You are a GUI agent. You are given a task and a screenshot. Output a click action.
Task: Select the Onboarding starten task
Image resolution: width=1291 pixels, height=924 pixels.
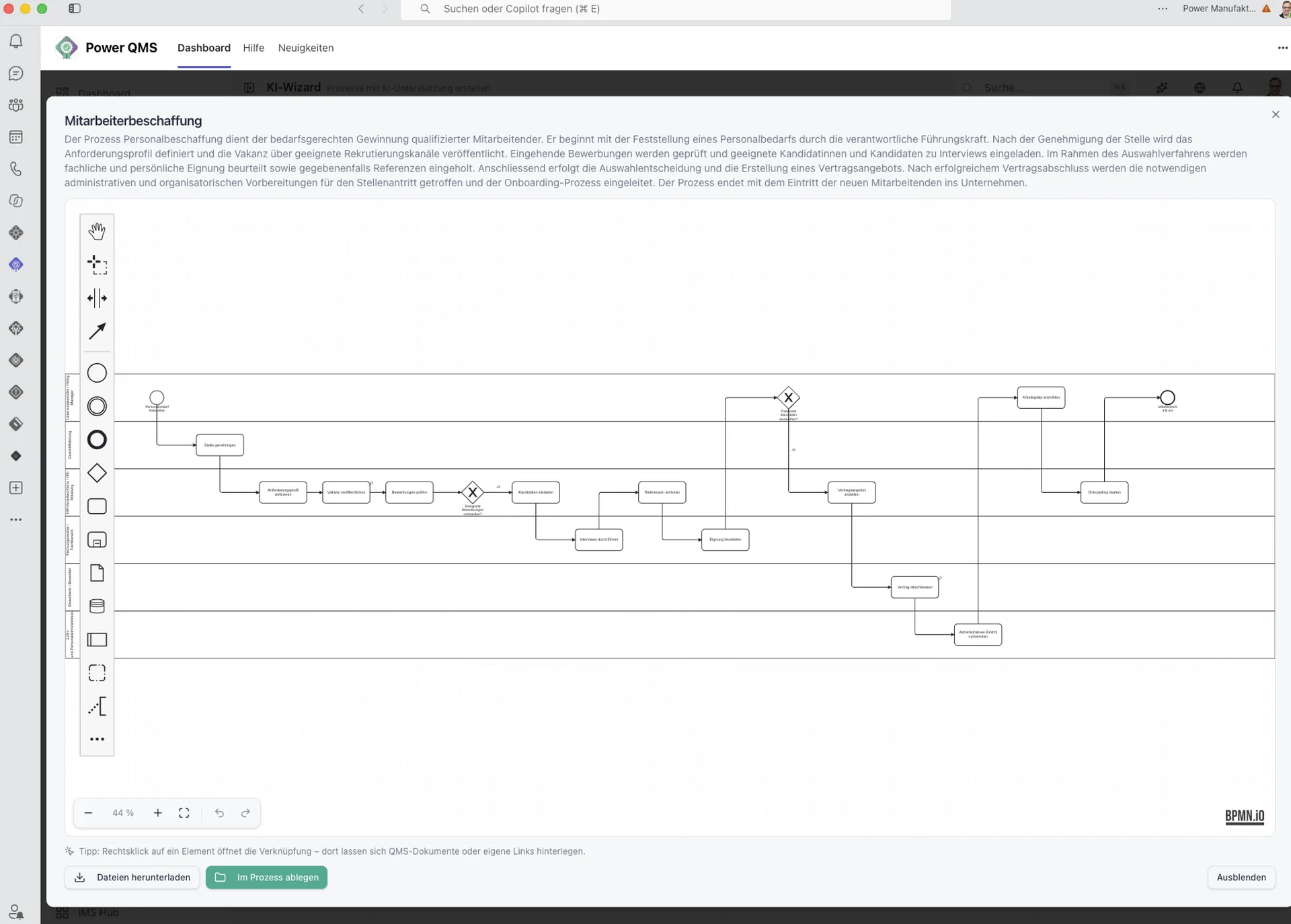[x=1105, y=492]
